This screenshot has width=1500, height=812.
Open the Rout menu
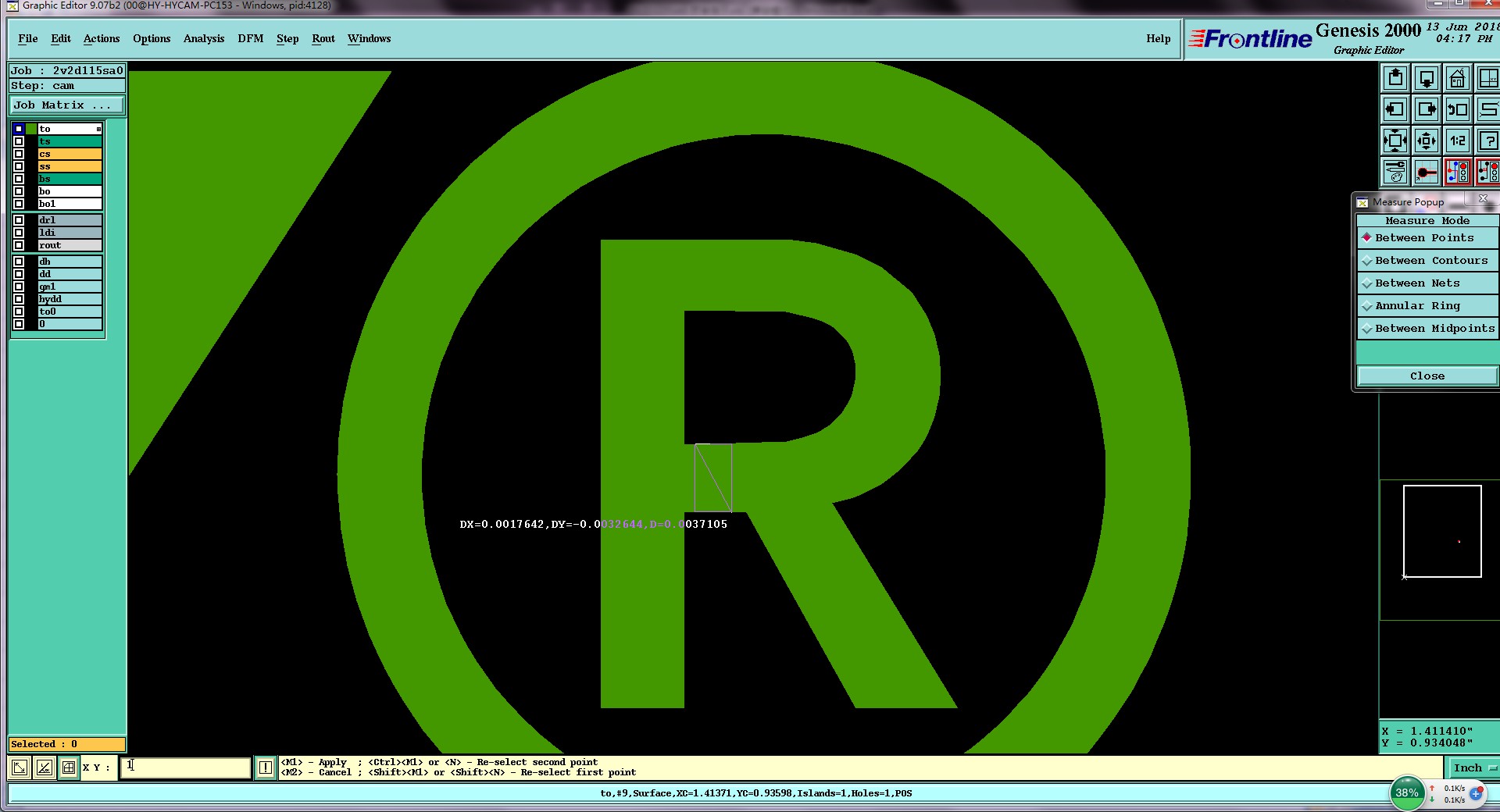323,39
